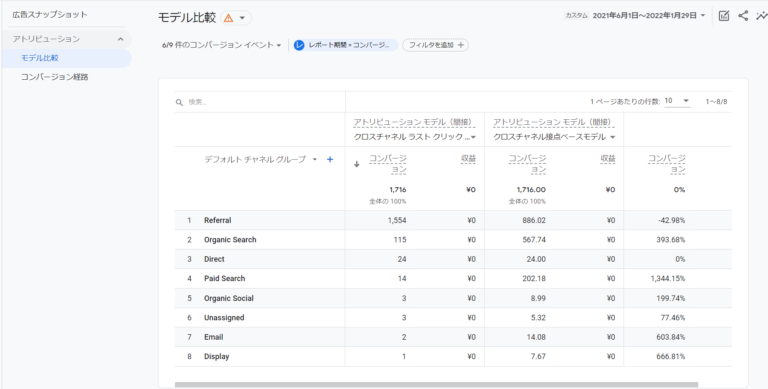The width and height of the screenshot is (768, 389).
Task: Select the Direct row
Action: coord(453,259)
